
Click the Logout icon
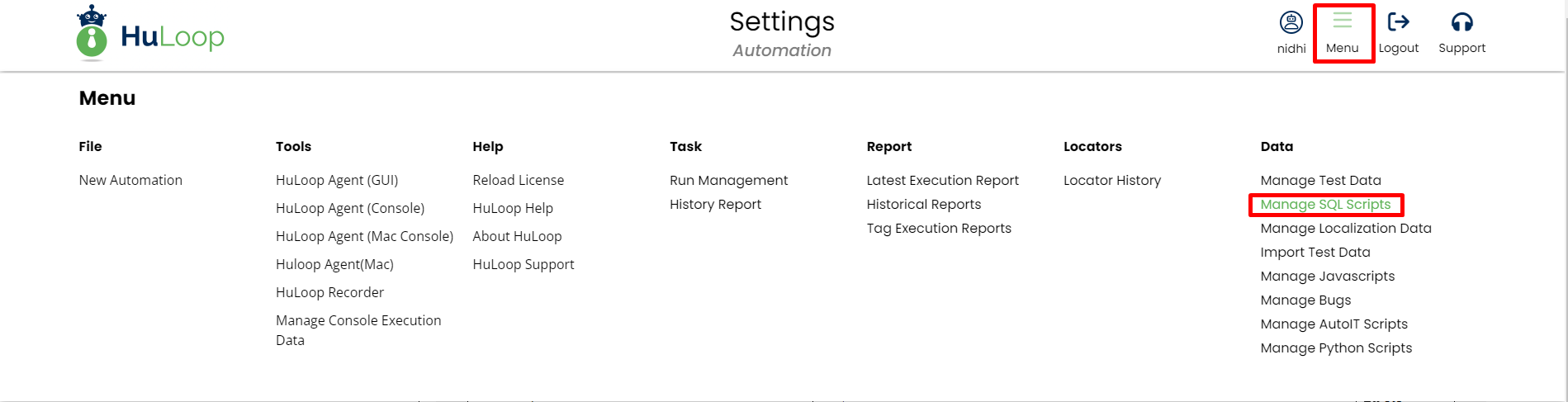(1398, 21)
